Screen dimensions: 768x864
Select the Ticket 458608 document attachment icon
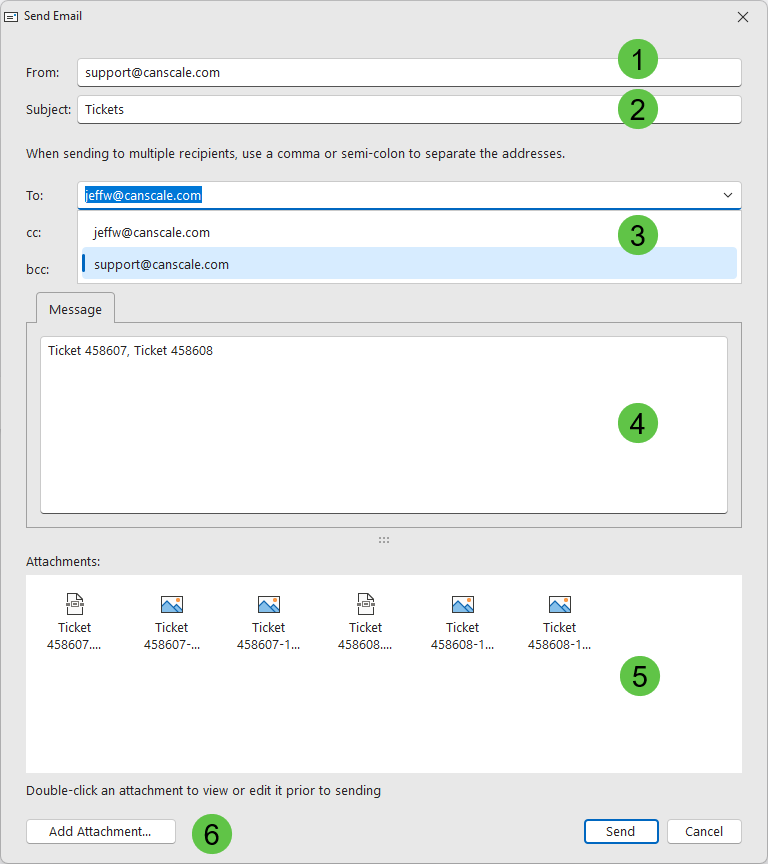[365, 604]
